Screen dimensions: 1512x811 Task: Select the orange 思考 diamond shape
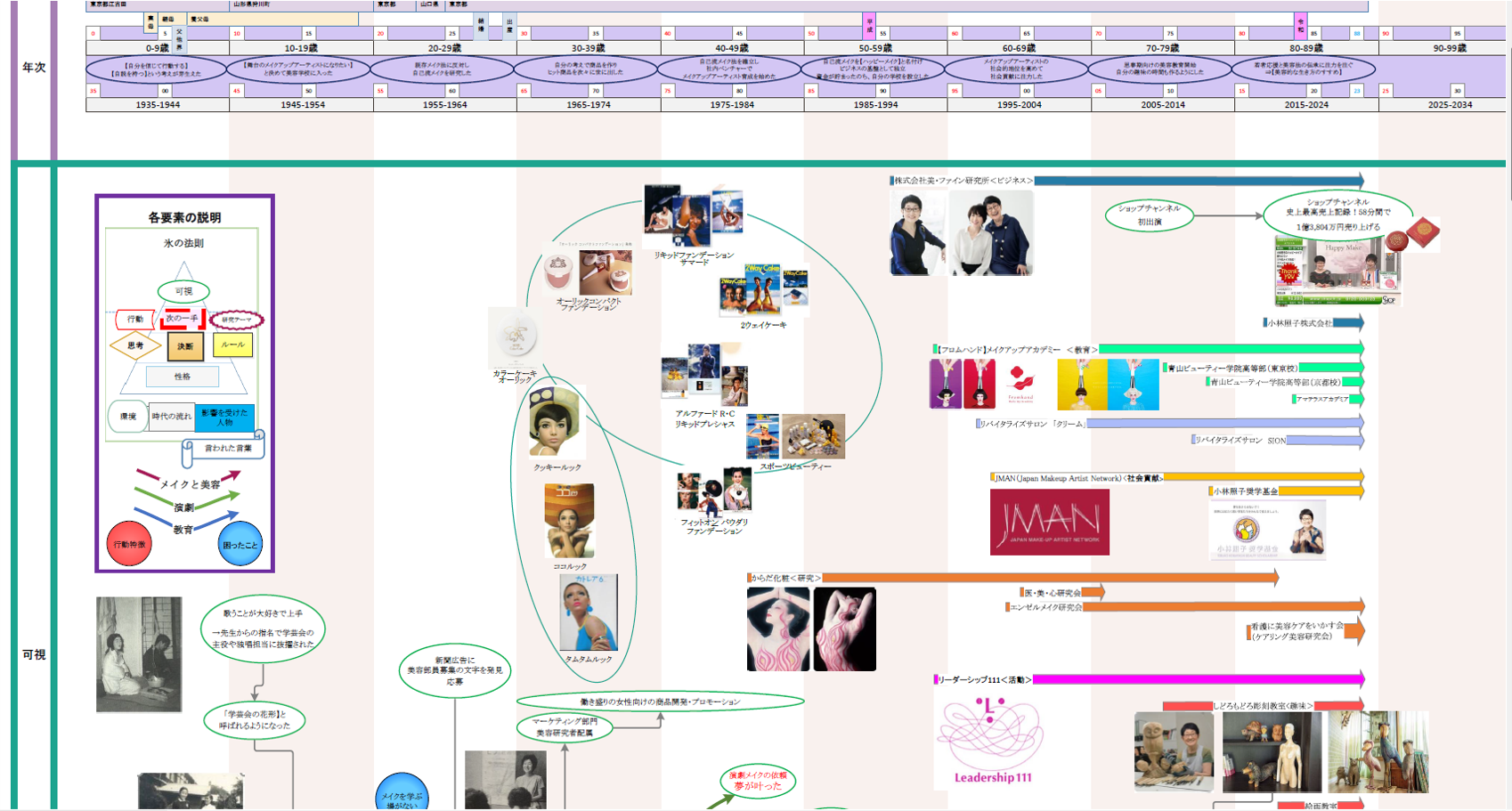point(134,345)
